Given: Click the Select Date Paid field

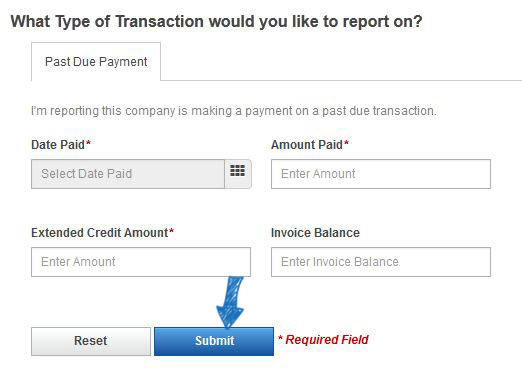Looking at the screenshot, I should [x=128, y=174].
